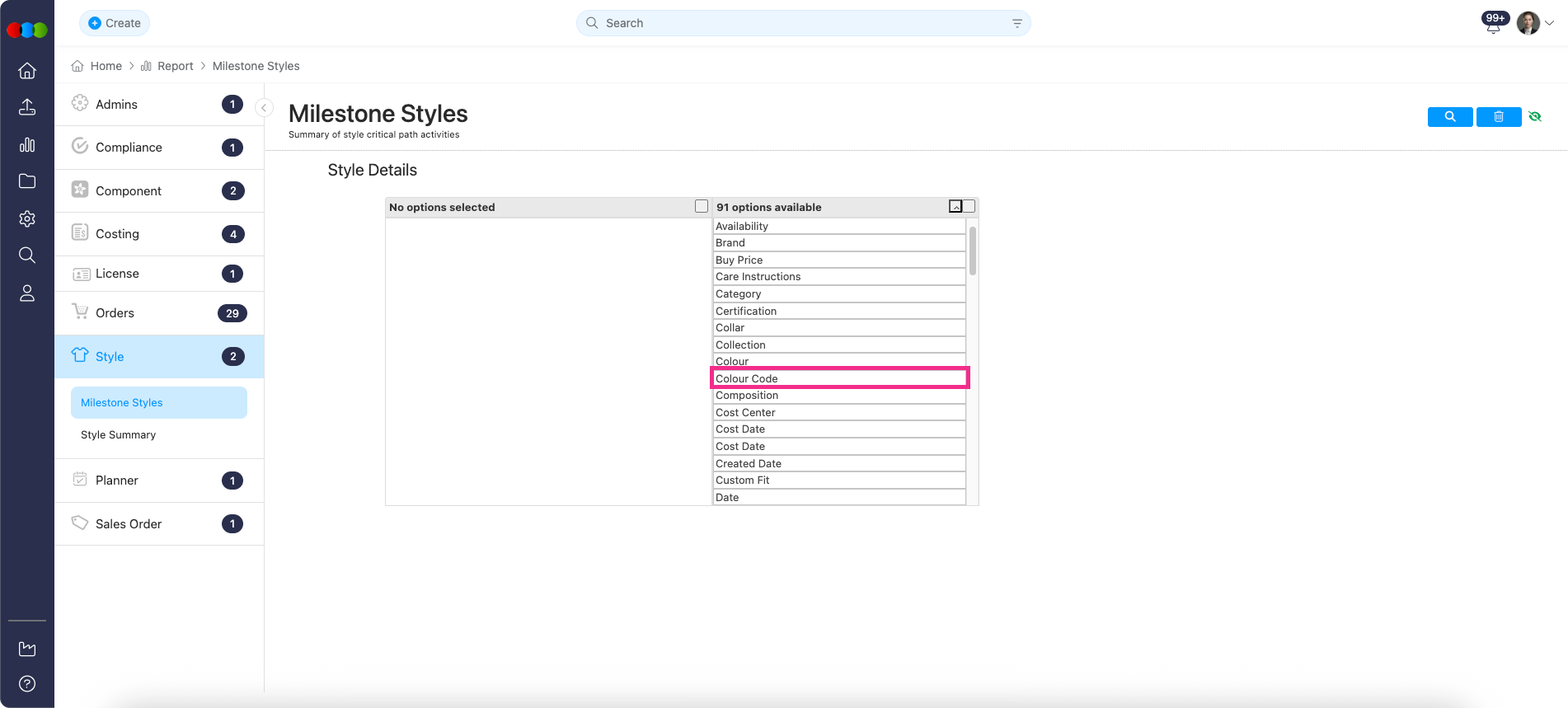Screen dimensions: 1568x708
Task: Open the Style Summary report
Action: pyautogui.click(x=118, y=435)
